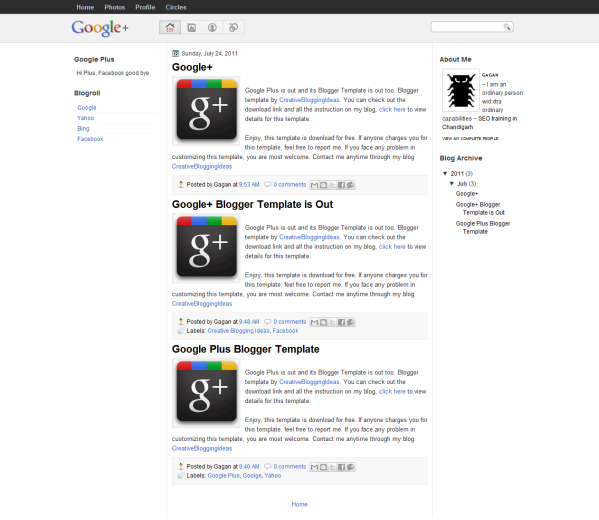Collapse the July (3) archive month
The height and width of the screenshot is (520, 599).
(x=452, y=183)
